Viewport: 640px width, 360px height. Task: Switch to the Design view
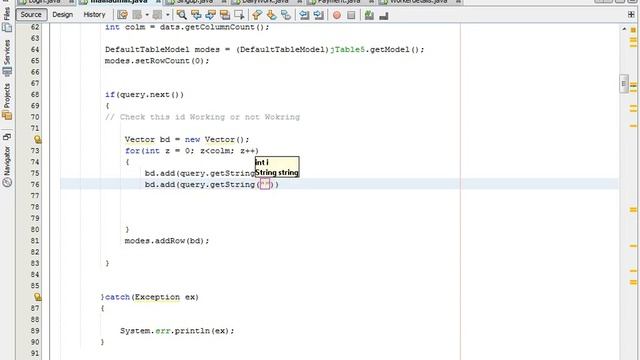[62, 15]
